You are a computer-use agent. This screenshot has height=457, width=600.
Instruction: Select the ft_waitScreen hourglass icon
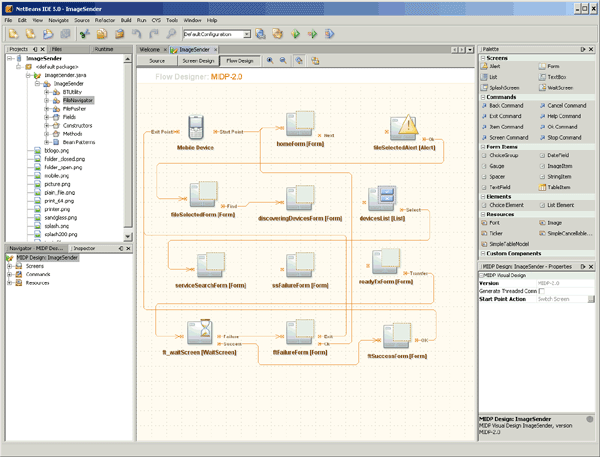coord(199,332)
